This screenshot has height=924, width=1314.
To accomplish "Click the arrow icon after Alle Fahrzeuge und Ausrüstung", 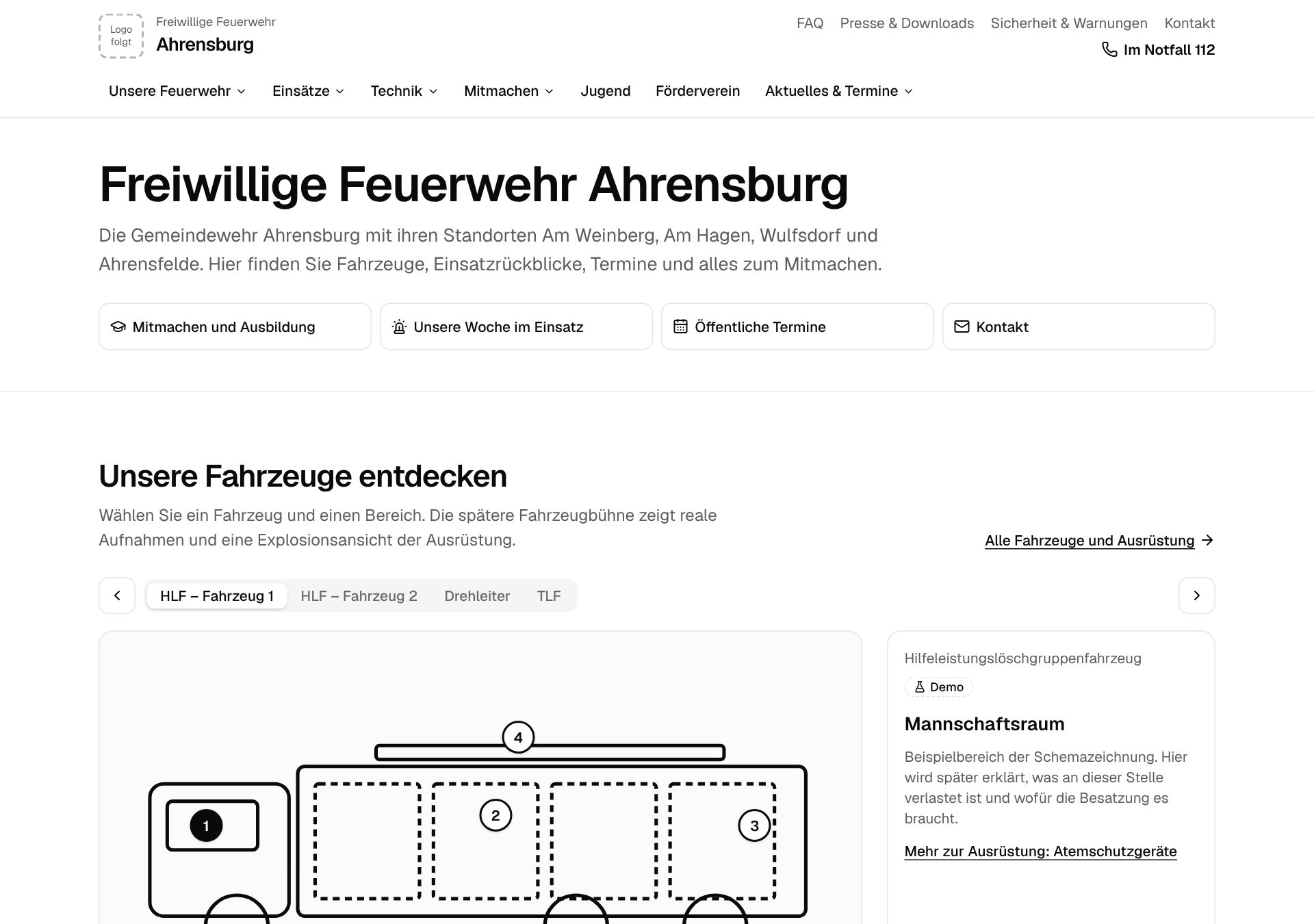I will (1207, 540).
